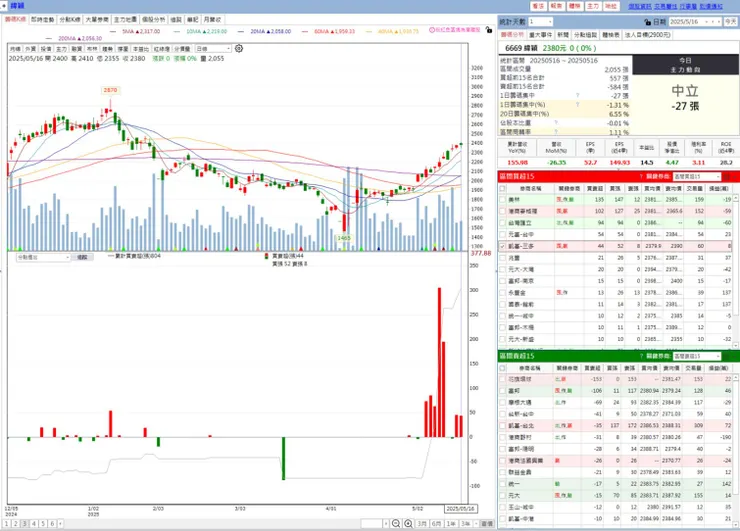Open the dropdown arrow beside the bottom input box
This screenshot has height=531, width=740.
[386, 523]
